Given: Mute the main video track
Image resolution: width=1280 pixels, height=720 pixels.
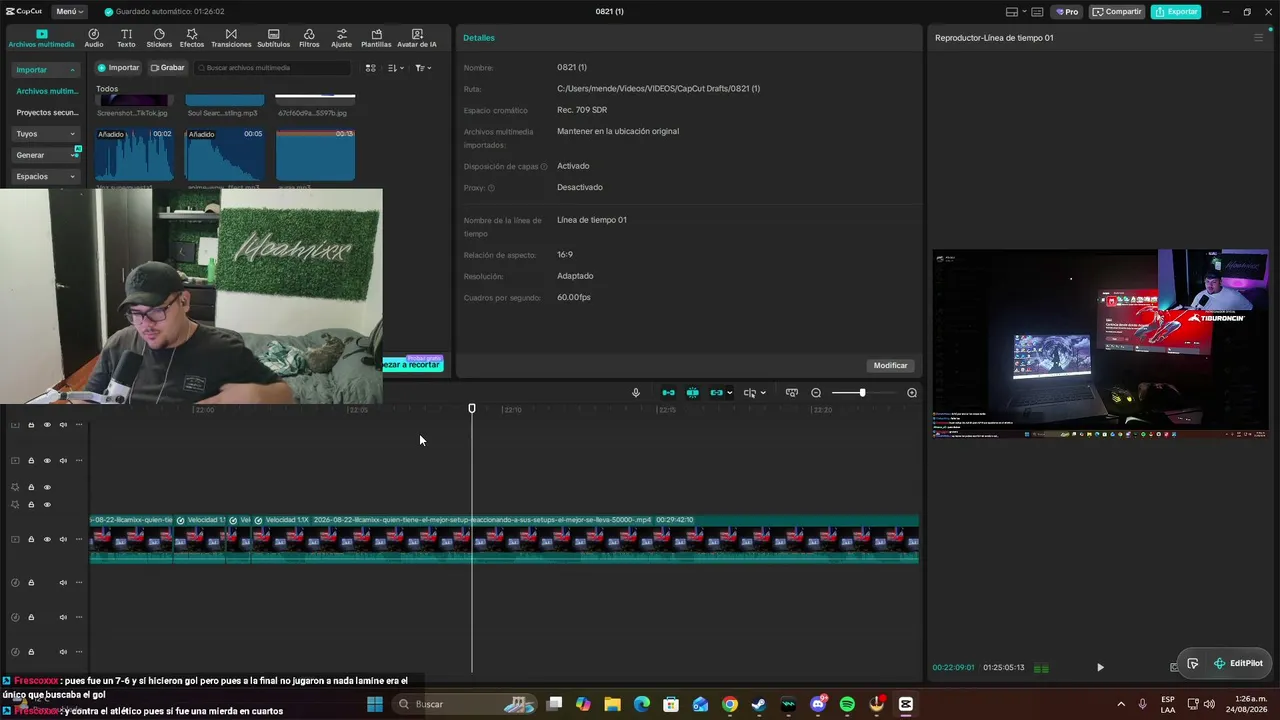Looking at the screenshot, I should pyautogui.click(x=63, y=539).
